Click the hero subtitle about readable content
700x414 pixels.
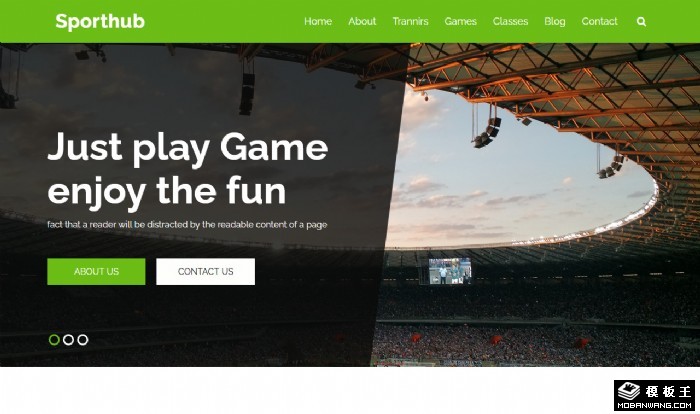pyautogui.click(x=187, y=225)
